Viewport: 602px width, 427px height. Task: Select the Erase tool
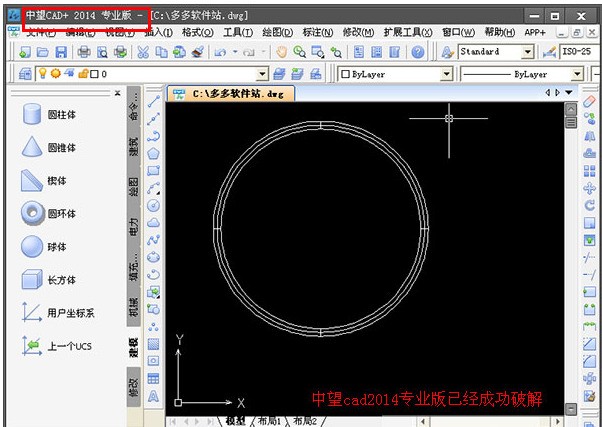[589, 102]
